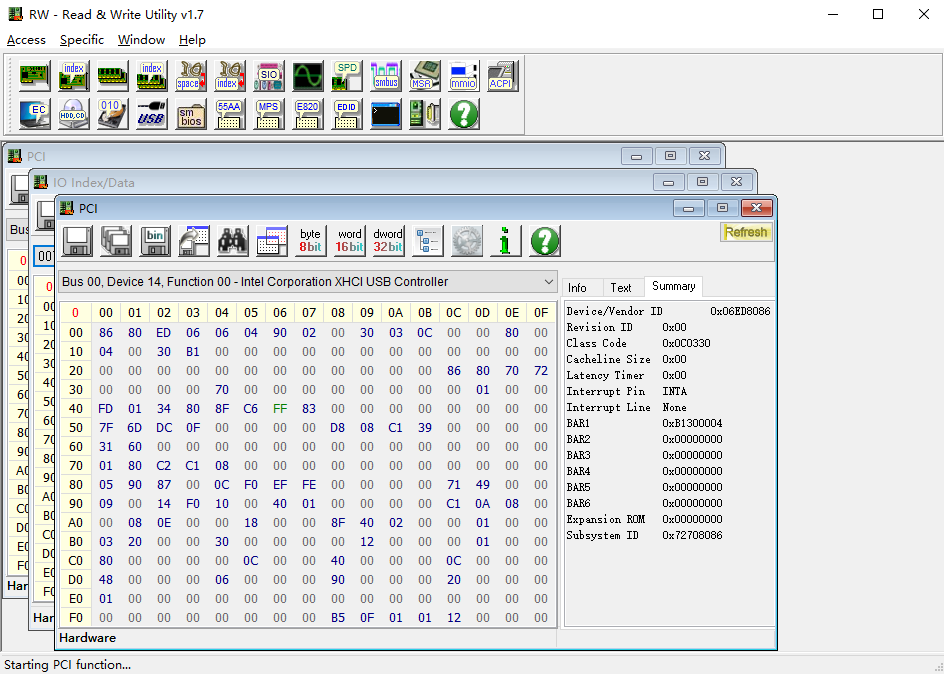Click the Subsystem ID value 0x72708086

pos(692,535)
